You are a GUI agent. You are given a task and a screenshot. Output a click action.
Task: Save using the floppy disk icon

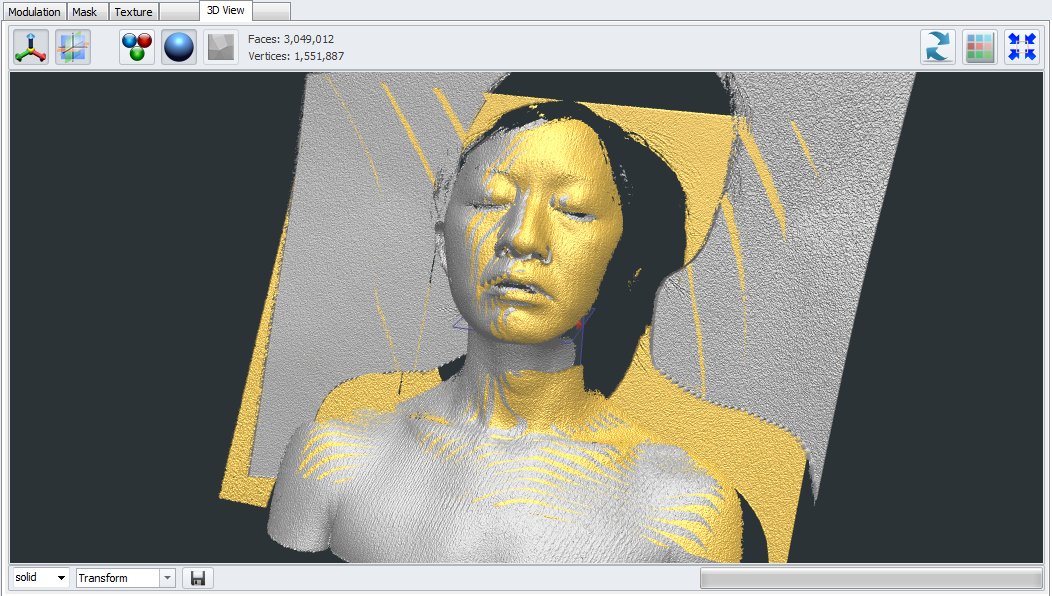point(198,578)
